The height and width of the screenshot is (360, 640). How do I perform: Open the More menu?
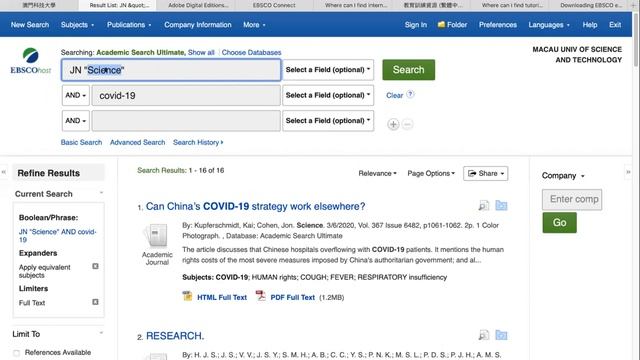[254, 25]
